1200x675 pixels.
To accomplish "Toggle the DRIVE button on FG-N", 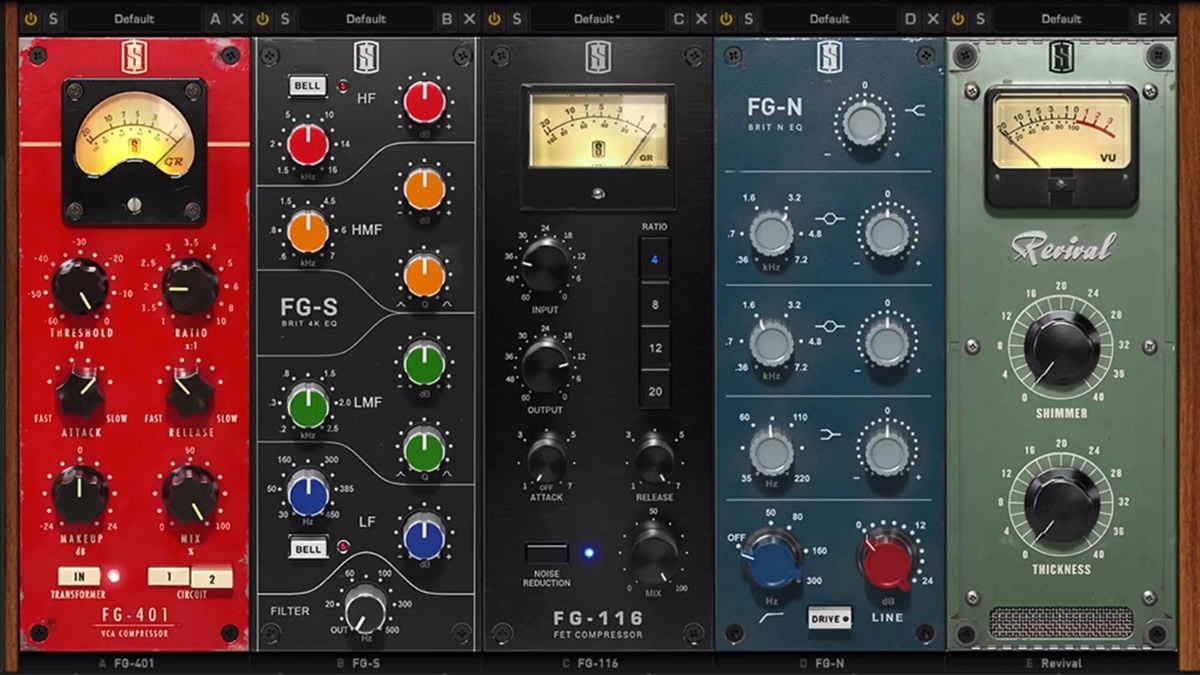I will coord(829,618).
